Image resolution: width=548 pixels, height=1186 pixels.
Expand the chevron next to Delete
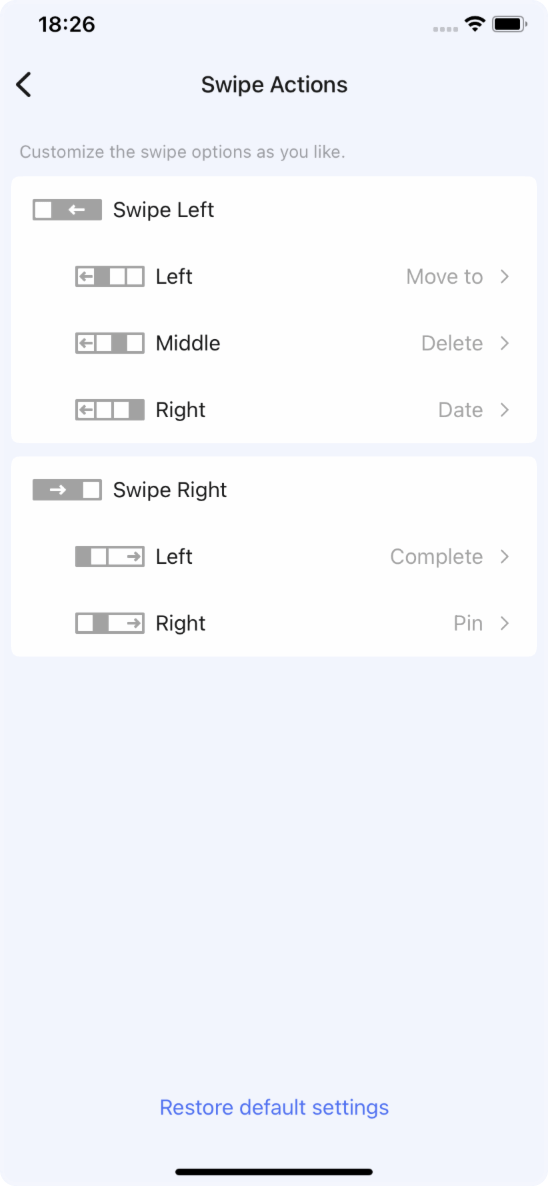[505, 343]
